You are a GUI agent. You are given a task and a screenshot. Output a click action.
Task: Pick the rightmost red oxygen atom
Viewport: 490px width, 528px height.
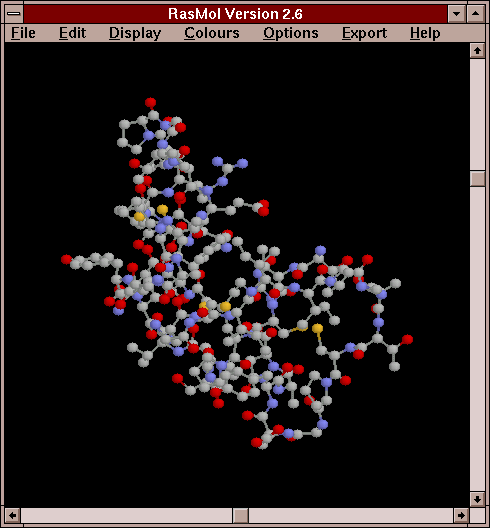point(407,339)
